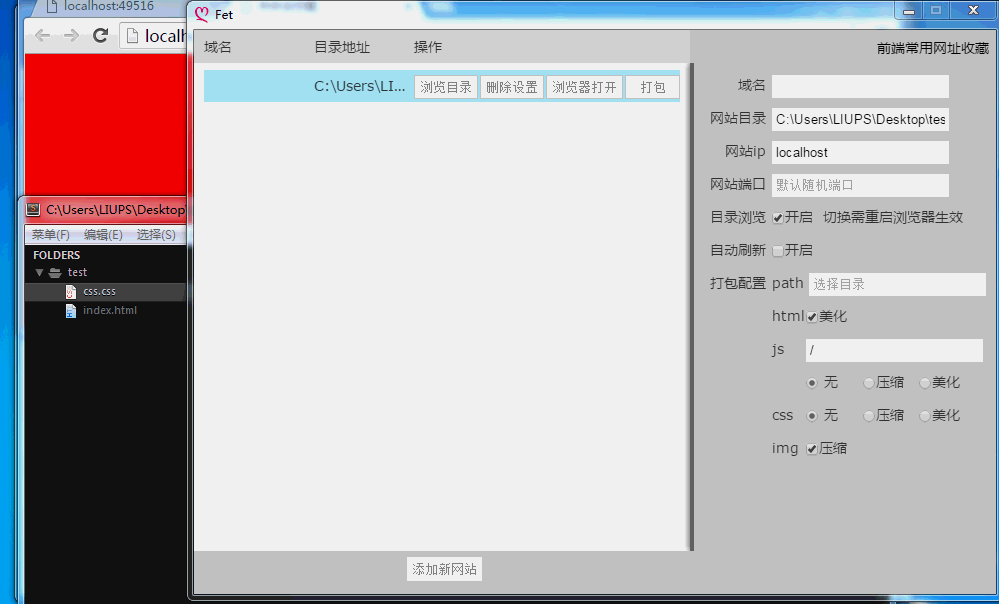
Task: Click the 网站端口 input field
Action: coord(859,185)
